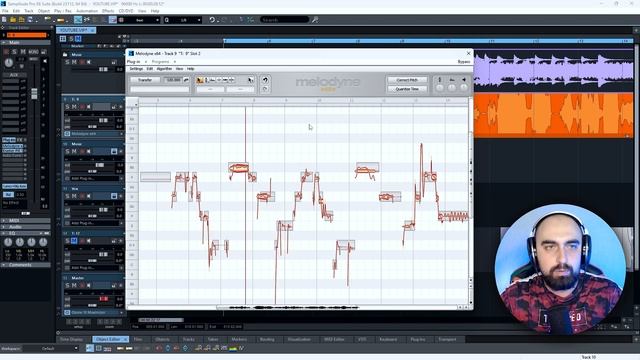
Task: Switch to the Visualization tab
Action: point(299,339)
